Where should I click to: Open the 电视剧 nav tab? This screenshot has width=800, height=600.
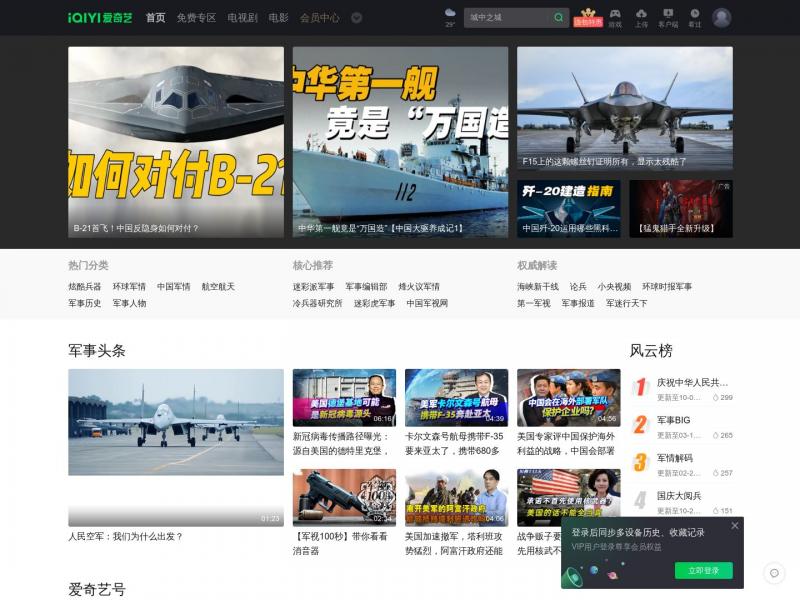(x=242, y=18)
